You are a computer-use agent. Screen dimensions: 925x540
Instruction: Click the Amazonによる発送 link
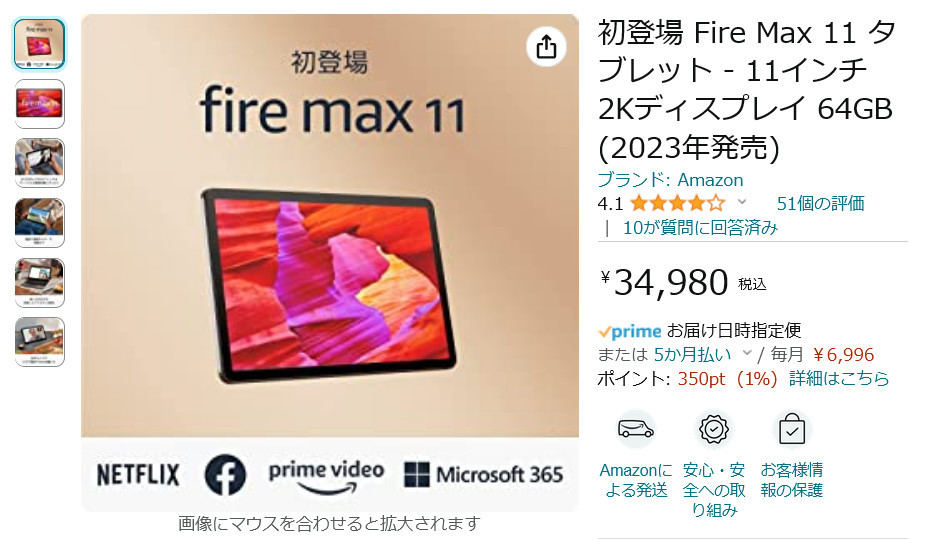(636, 480)
